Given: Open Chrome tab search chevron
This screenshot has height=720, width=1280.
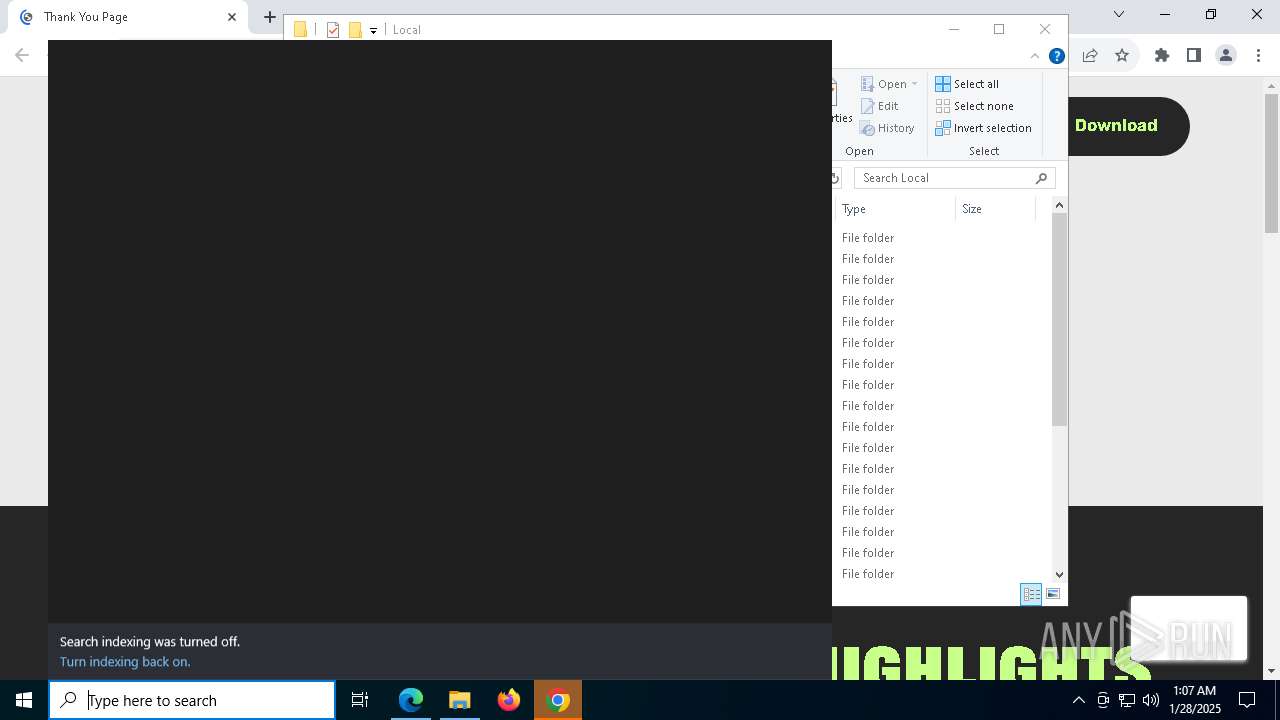Looking at the screenshot, I should point(1119,14).
